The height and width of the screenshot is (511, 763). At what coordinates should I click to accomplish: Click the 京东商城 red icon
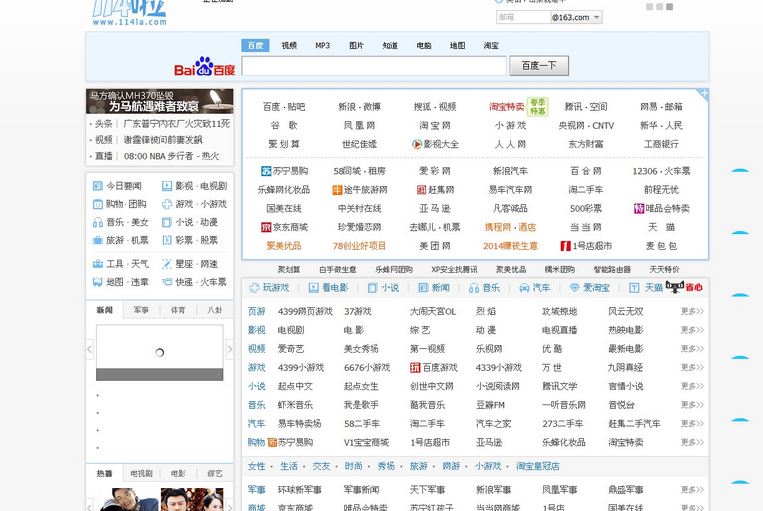click(x=266, y=227)
